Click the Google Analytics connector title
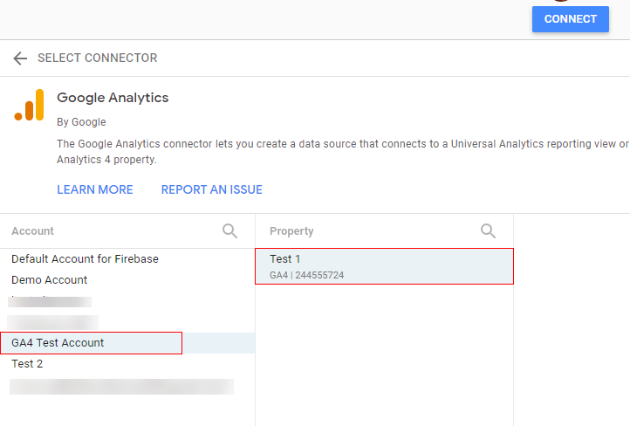Viewport: 630px width, 426px height. pyautogui.click(x=112, y=98)
